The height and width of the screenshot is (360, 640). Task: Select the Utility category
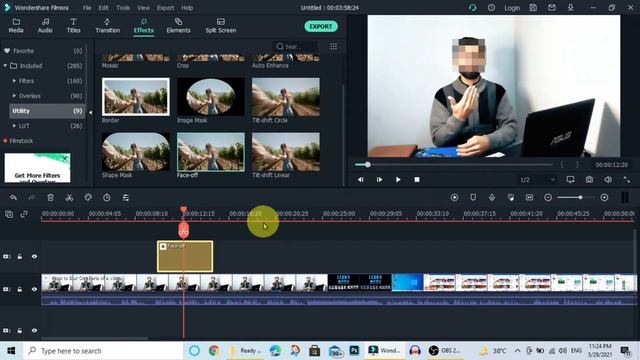(x=47, y=111)
